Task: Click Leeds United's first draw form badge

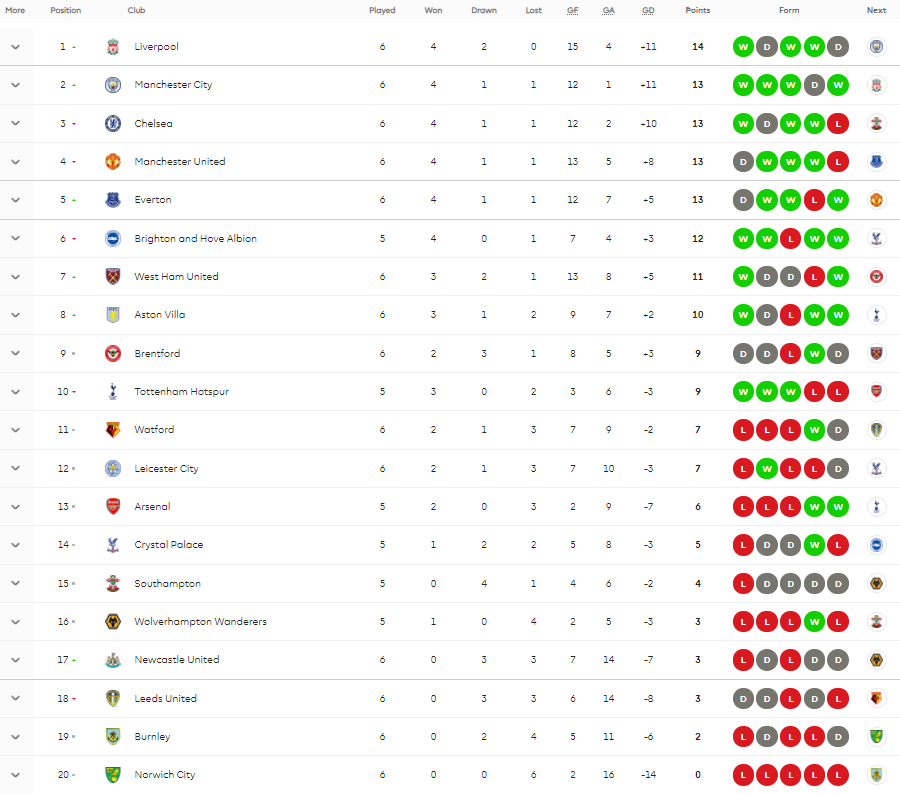Action: [x=744, y=698]
